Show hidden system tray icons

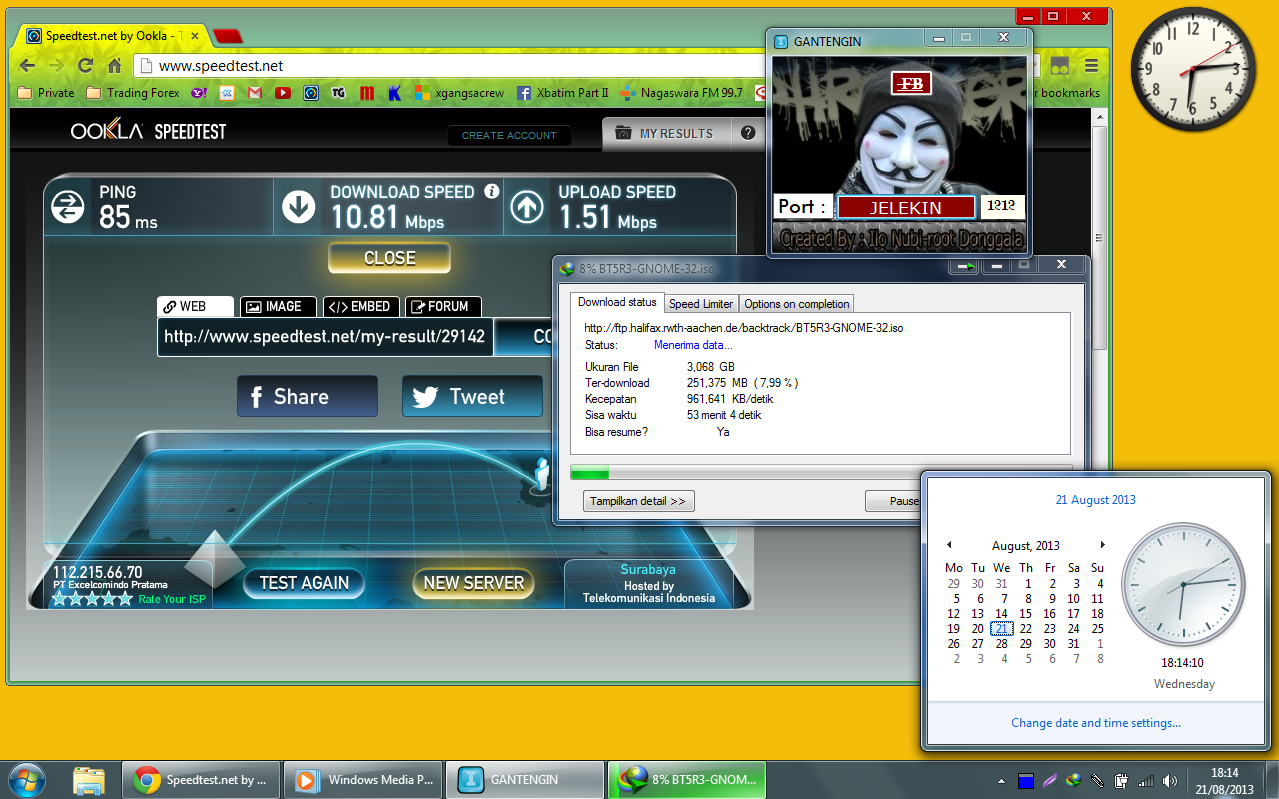pos(1002,780)
